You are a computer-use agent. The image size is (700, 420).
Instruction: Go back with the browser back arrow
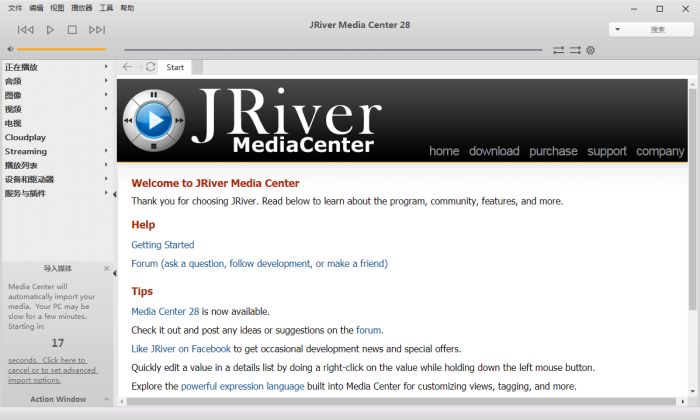(x=127, y=67)
